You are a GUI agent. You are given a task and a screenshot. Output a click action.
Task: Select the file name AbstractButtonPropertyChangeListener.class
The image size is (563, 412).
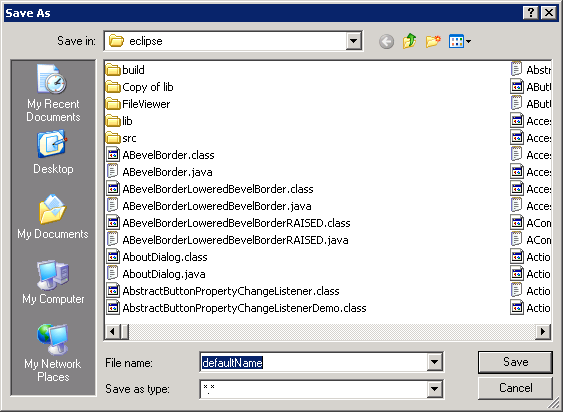pyautogui.click(x=231, y=291)
